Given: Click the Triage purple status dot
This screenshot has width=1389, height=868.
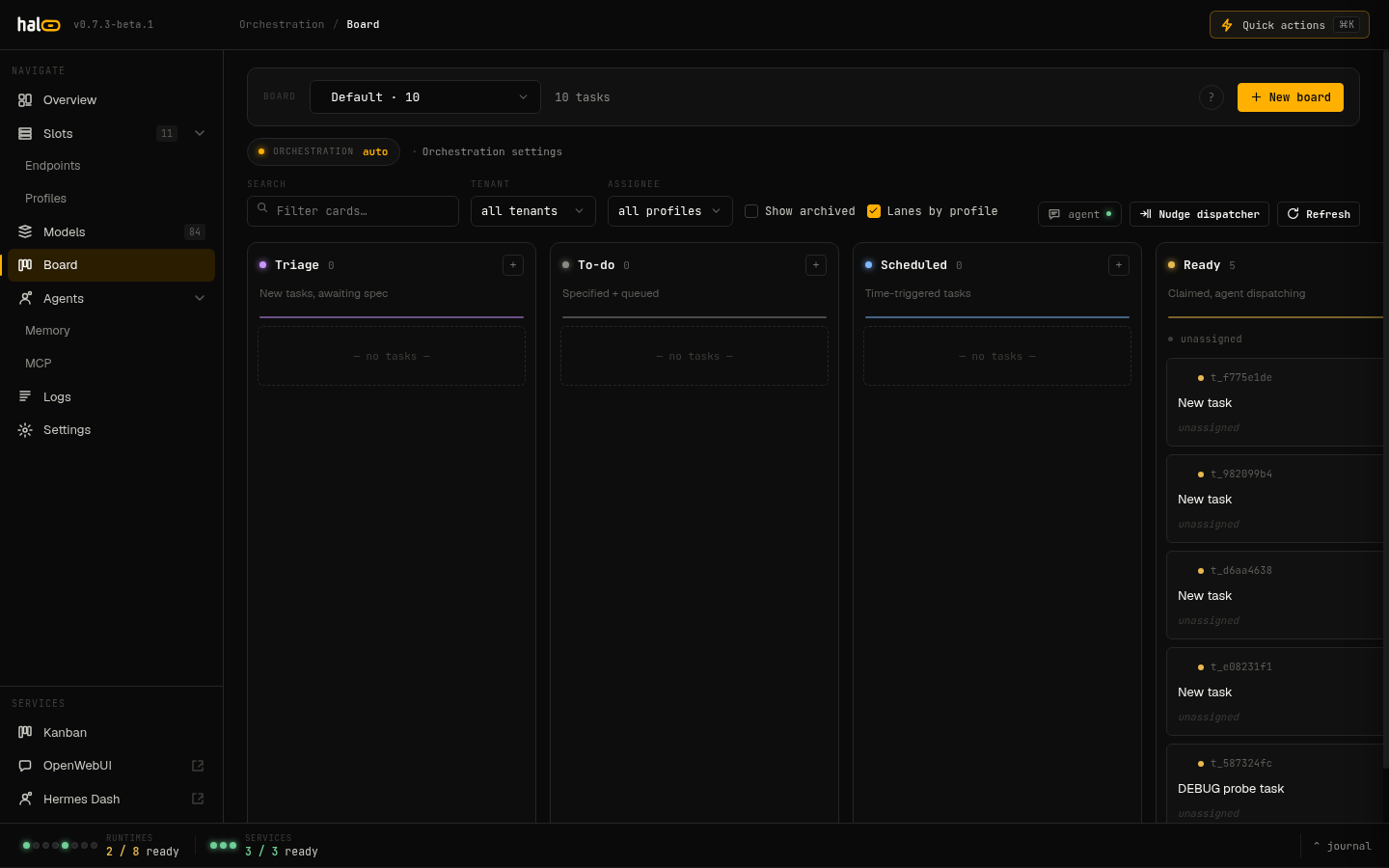Looking at the screenshot, I should (263, 265).
